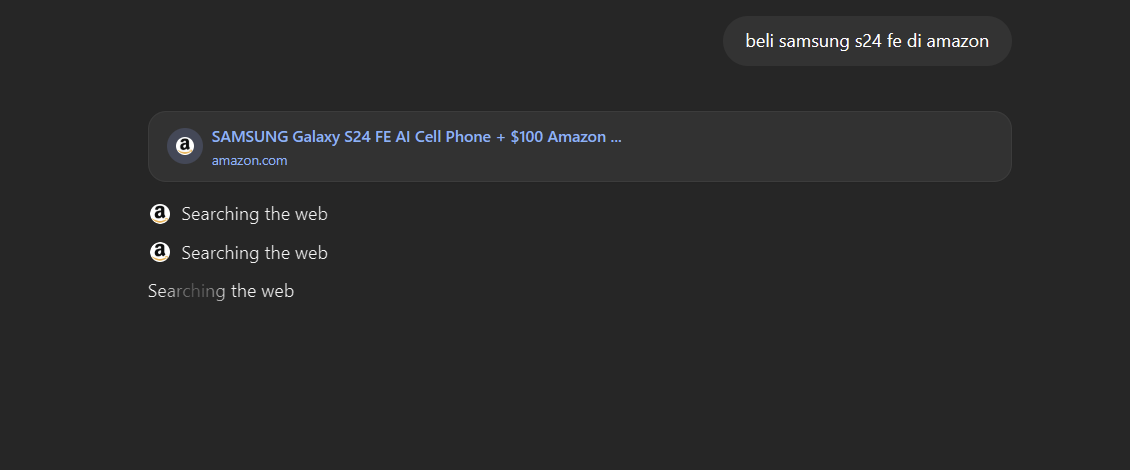Click the word "SAMSUNG" in the result card title

click(x=250, y=137)
